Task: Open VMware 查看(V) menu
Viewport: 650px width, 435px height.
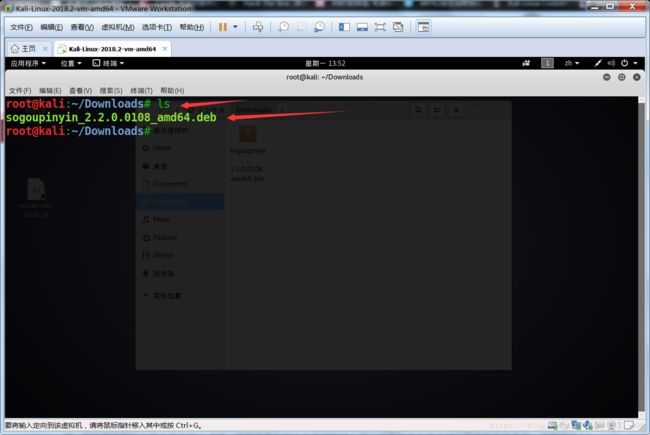Action: [82, 27]
